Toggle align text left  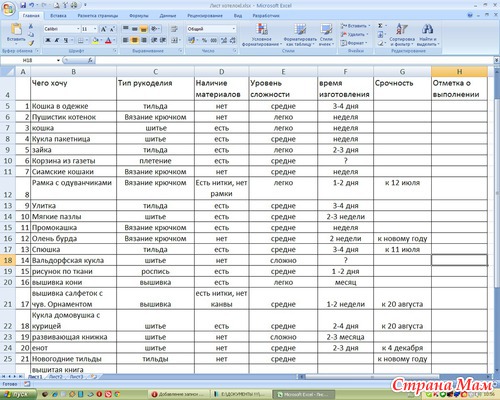pyautogui.click(x=126, y=40)
